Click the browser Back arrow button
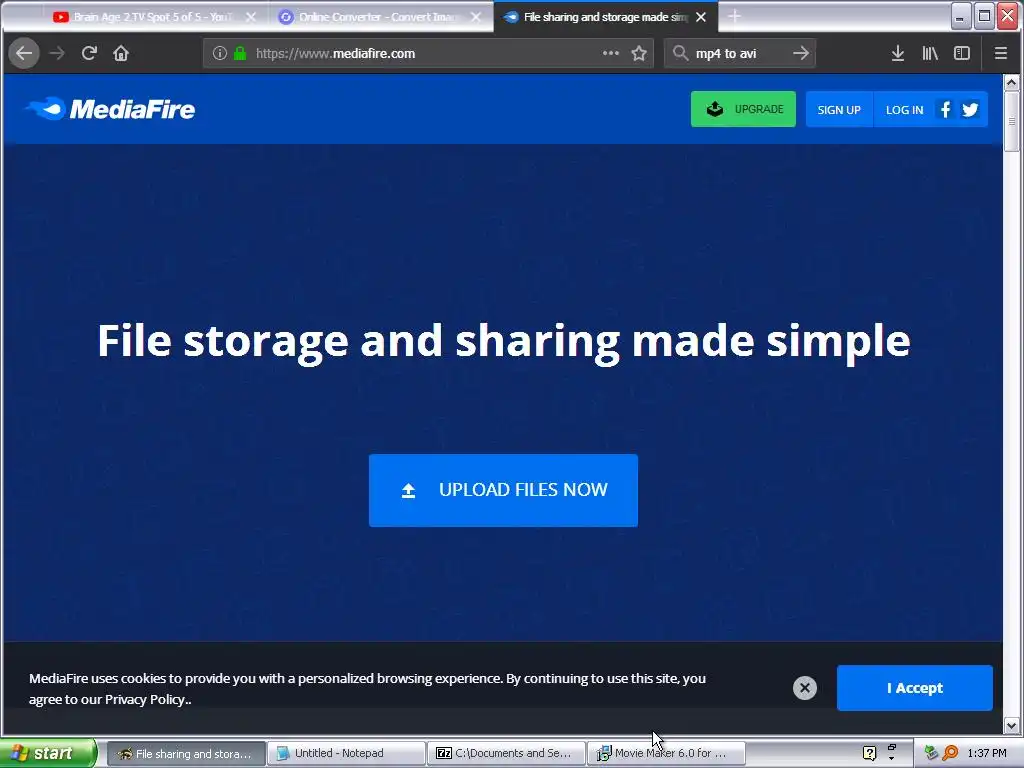Image resolution: width=1024 pixels, height=768 pixels. point(24,54)
